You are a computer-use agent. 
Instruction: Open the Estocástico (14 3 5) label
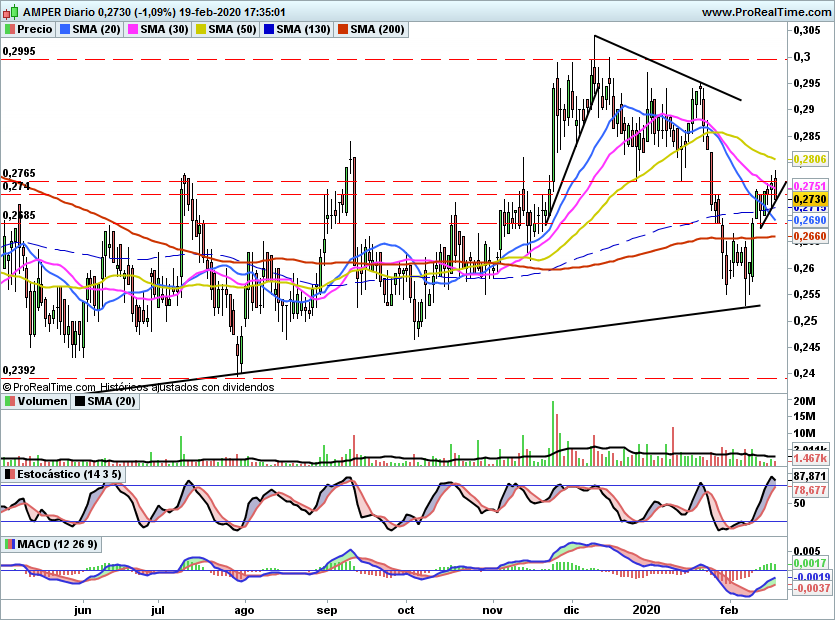point(69,474)
